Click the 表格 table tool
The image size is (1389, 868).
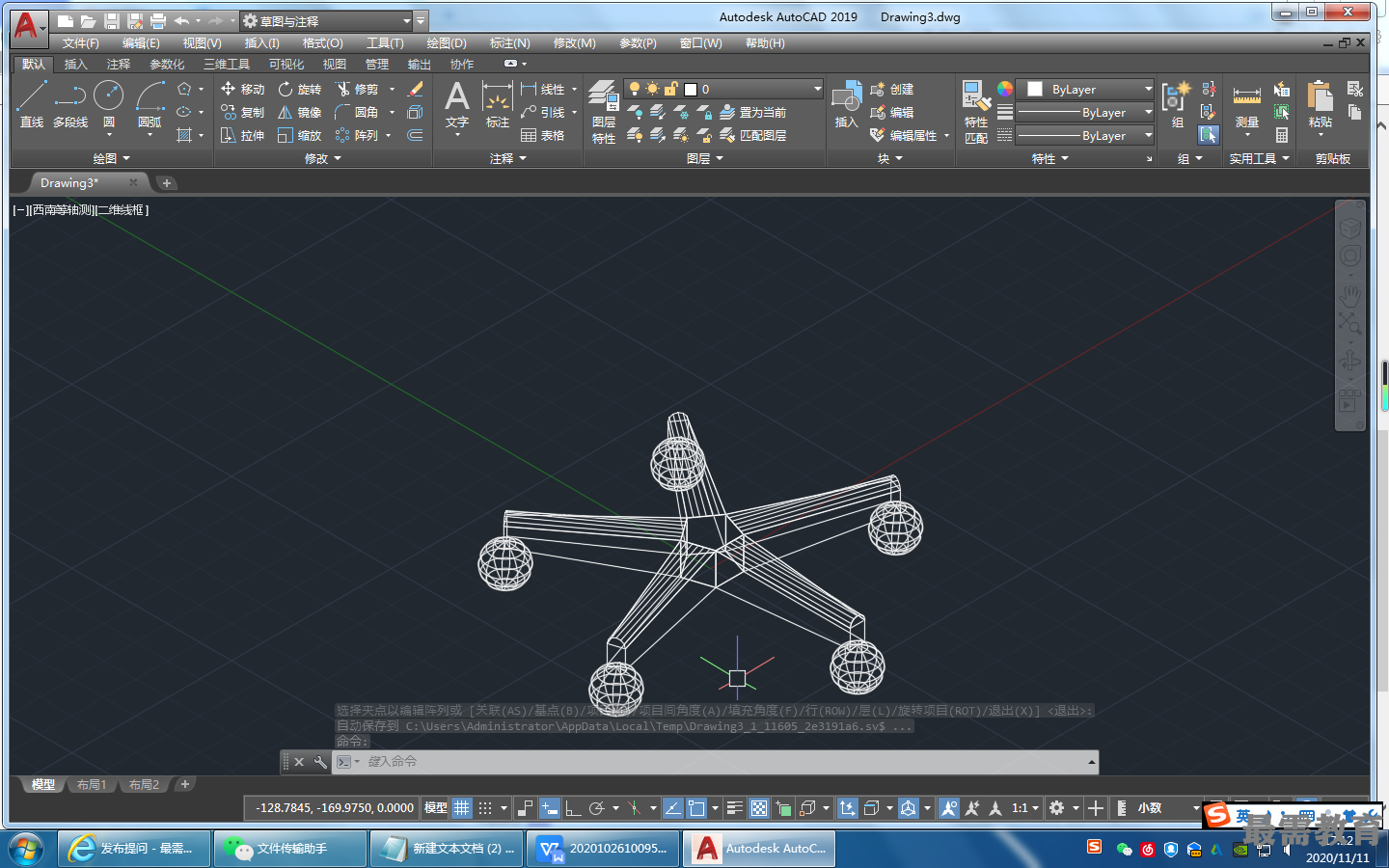coord(543,135)
